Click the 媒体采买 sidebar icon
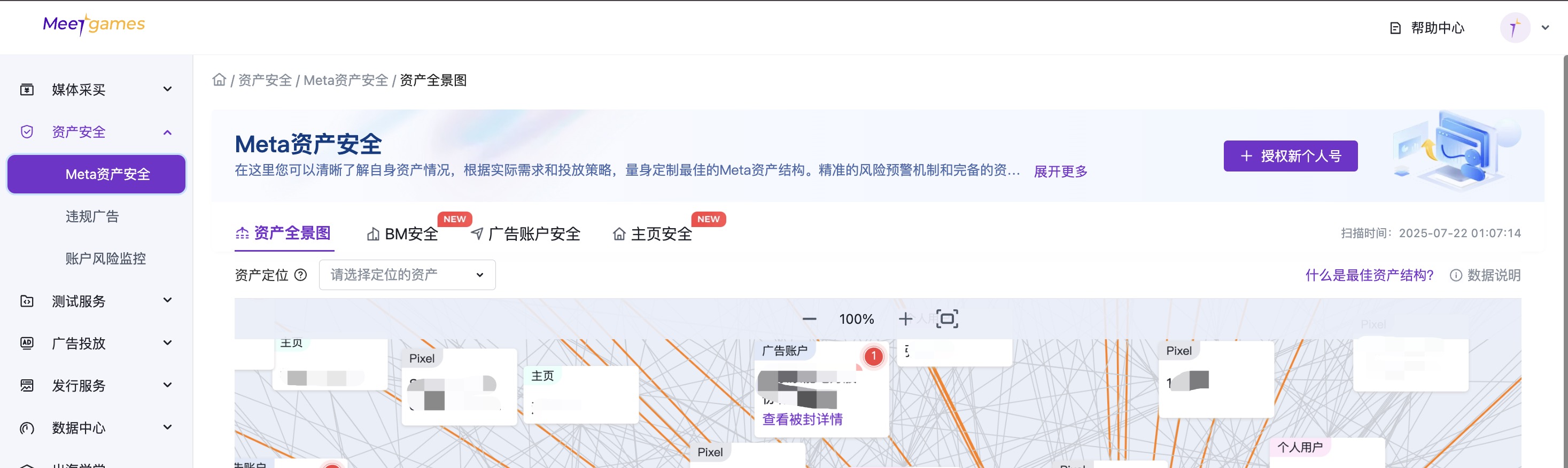 click(27, 89)
